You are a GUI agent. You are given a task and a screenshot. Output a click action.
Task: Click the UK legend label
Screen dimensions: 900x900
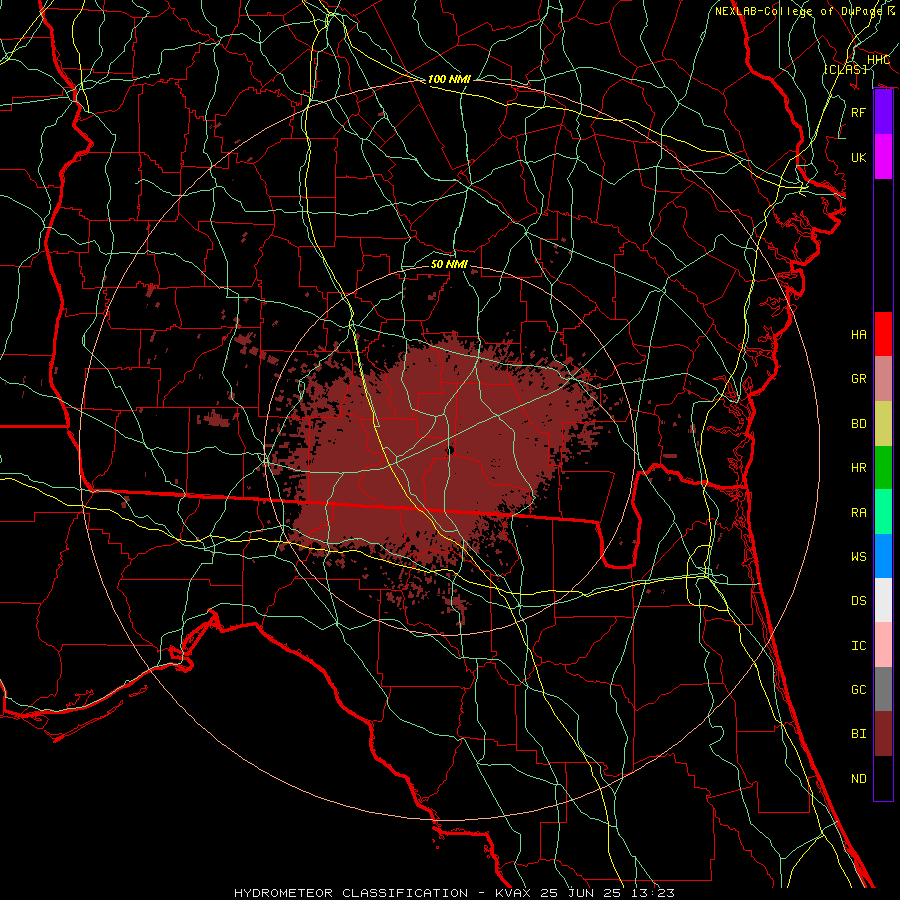click(859, 157)
